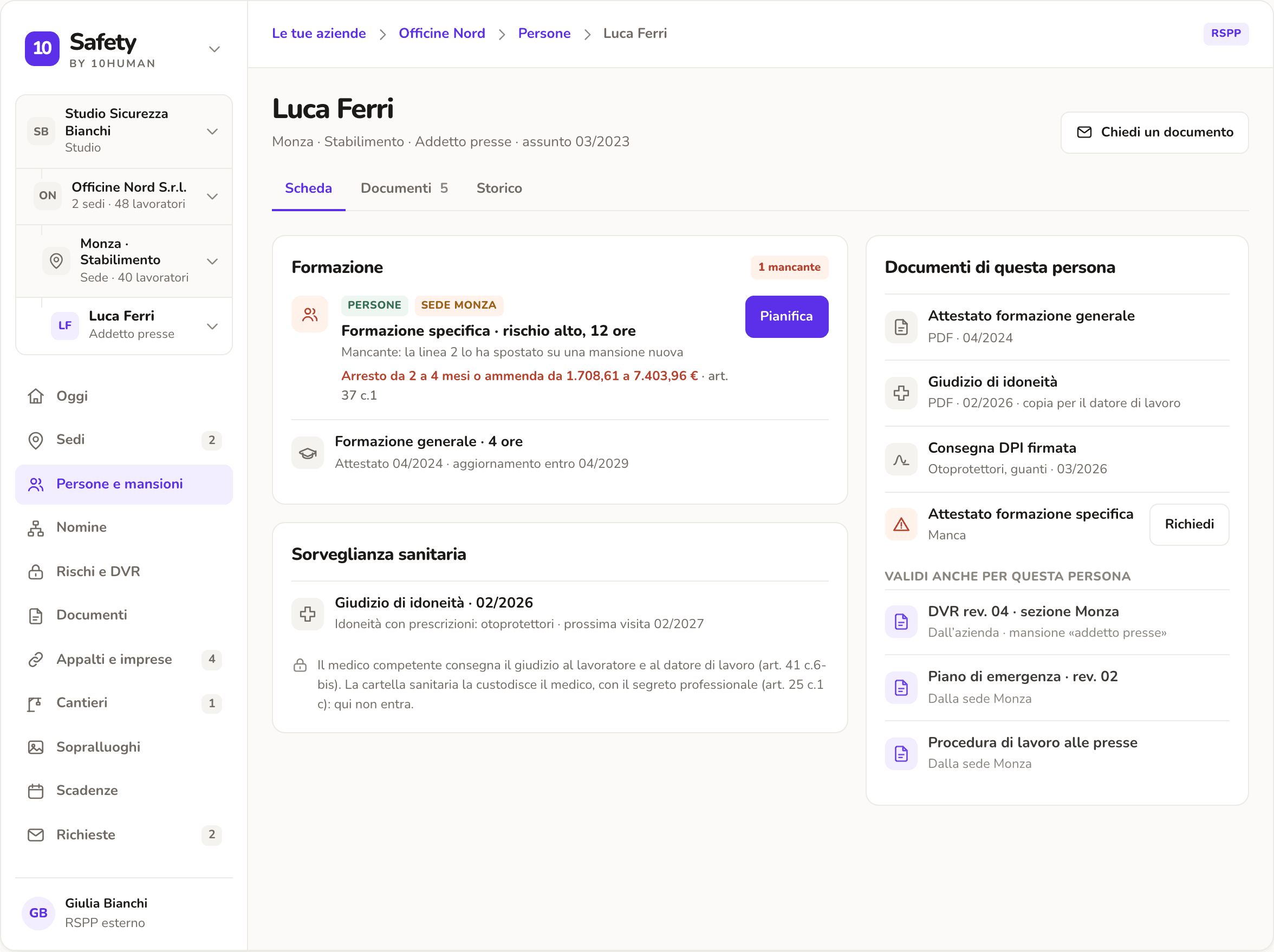Go to Persone breadcrumb link
This screenshot has width=1274, height=952.
(544, 34)
